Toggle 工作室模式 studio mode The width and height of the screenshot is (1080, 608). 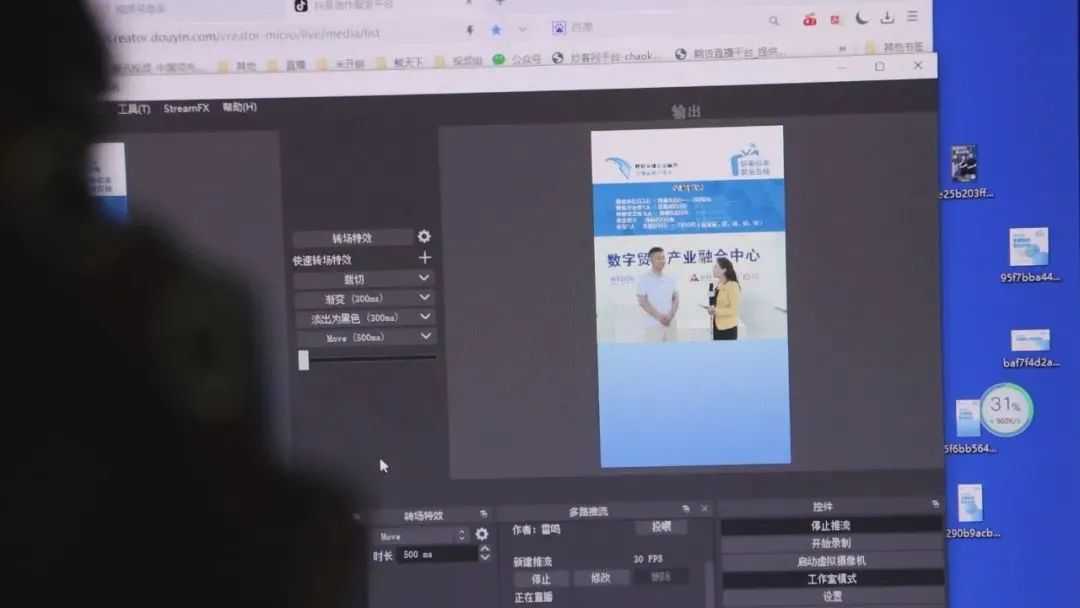coord(832,579)
